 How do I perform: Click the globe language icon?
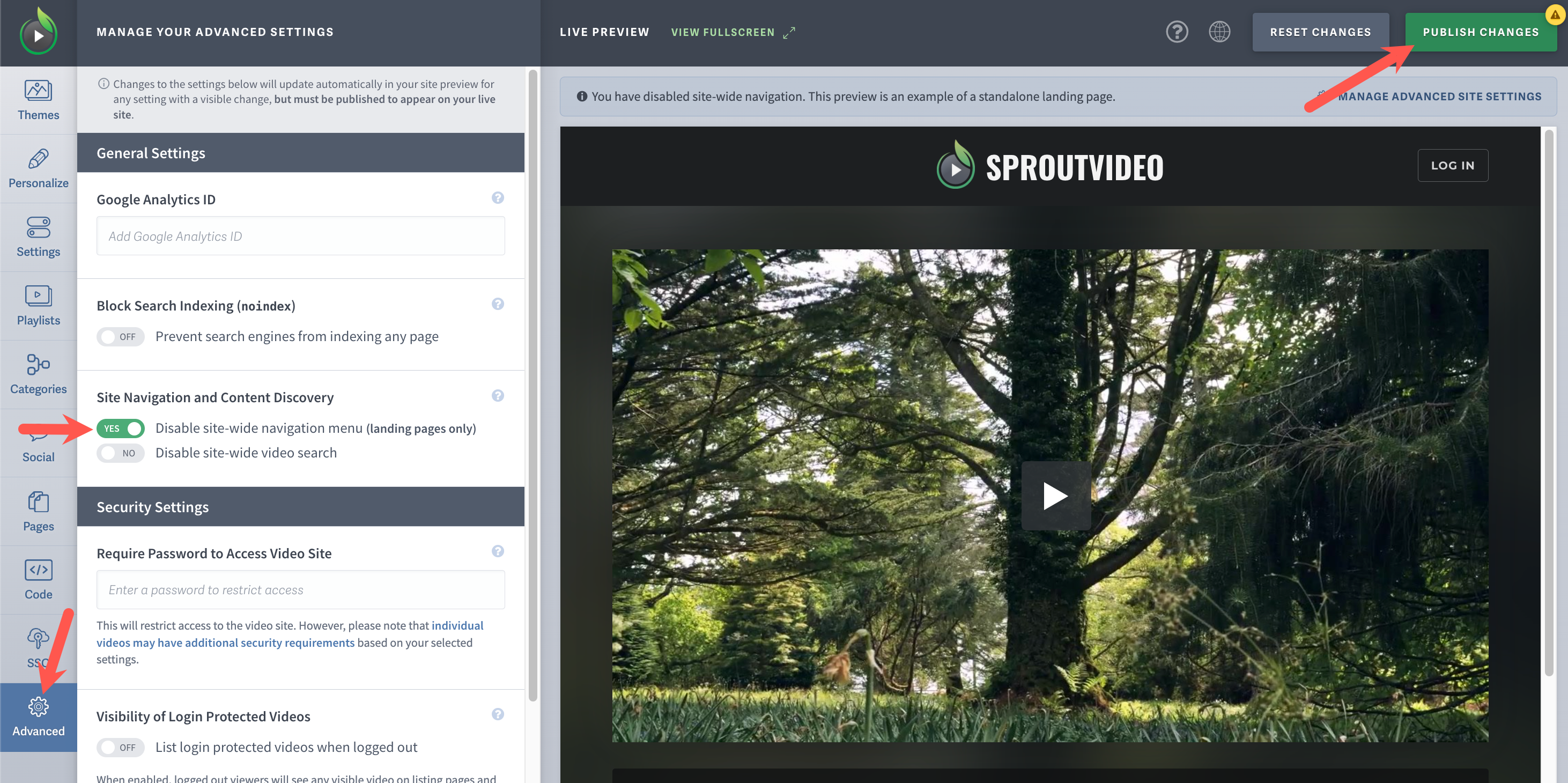(1220, 31)
